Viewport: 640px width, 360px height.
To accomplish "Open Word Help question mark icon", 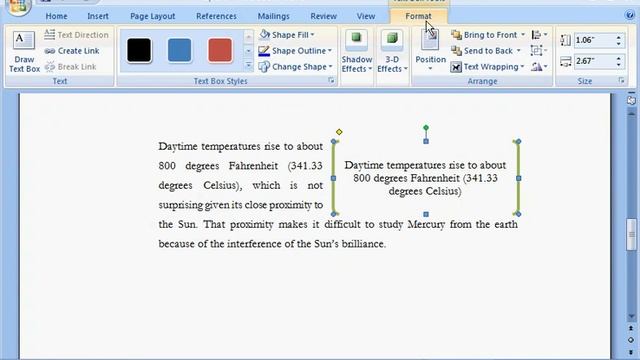I will pyautogui.click(x=630, y=16).
